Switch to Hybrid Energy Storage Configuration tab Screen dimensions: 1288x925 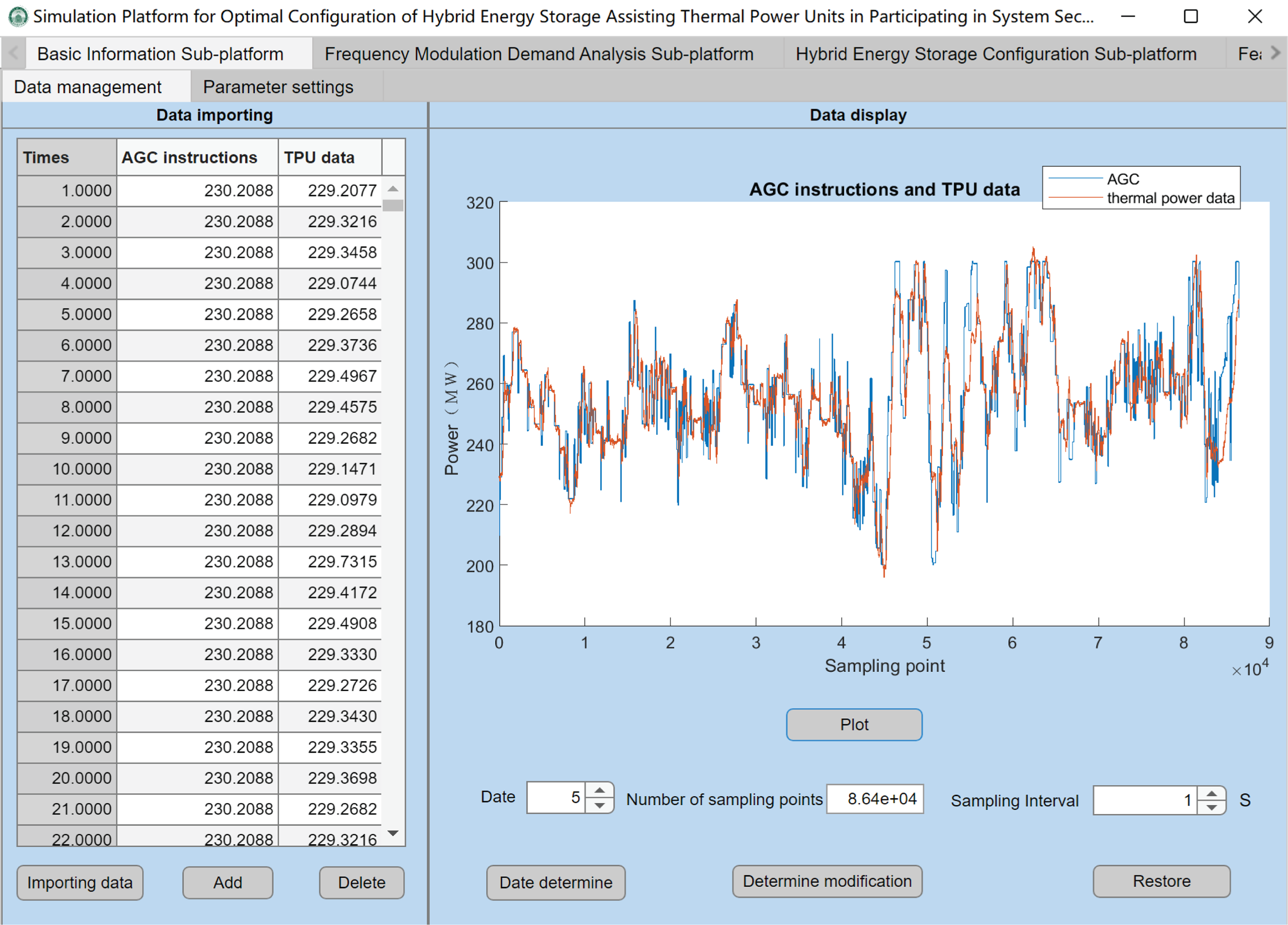click(996, 54)
